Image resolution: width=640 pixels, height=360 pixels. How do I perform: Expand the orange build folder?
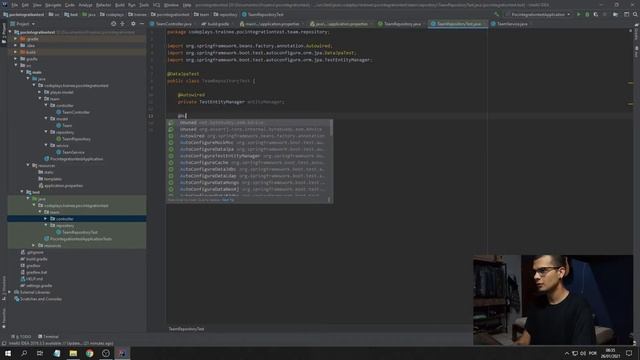coord(16,52)
